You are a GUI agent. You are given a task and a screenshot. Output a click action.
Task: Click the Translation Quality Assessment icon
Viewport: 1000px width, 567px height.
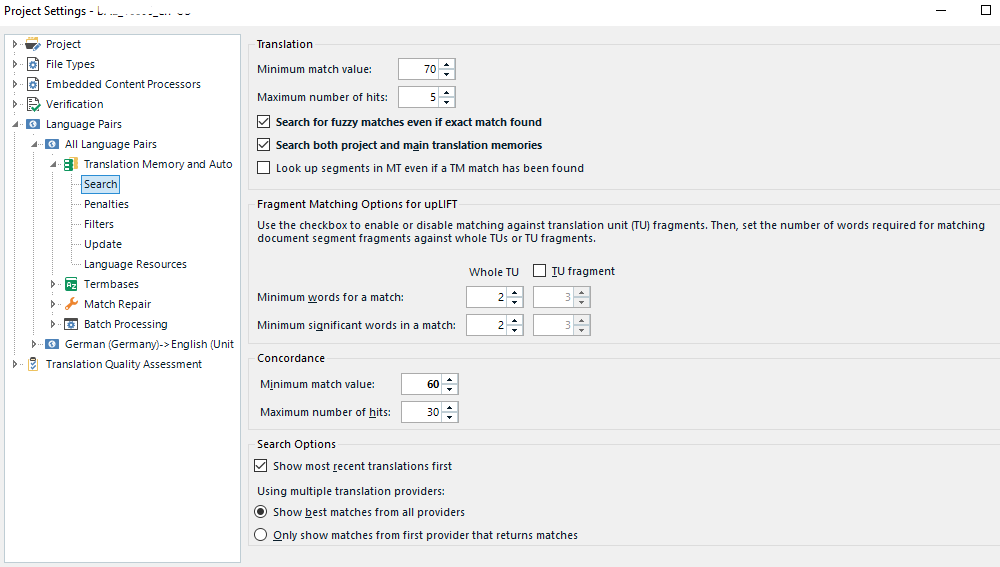33,364
